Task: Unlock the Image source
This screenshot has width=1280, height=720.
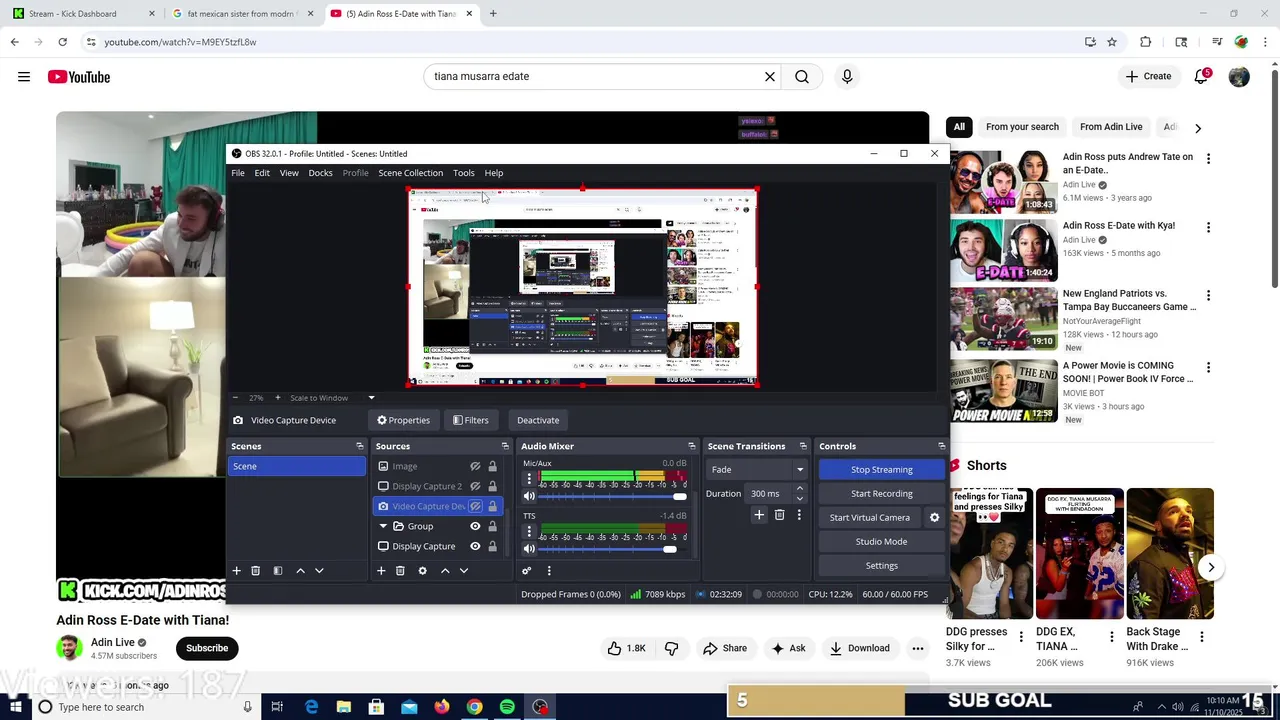Action: [x=492, y=466]
